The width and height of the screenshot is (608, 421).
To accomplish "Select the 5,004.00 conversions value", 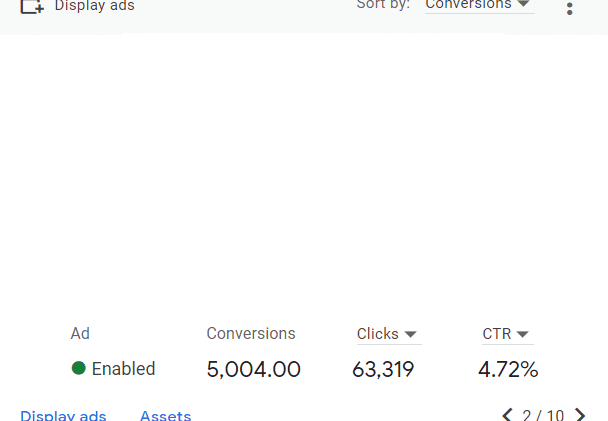I will coord(254,369).
